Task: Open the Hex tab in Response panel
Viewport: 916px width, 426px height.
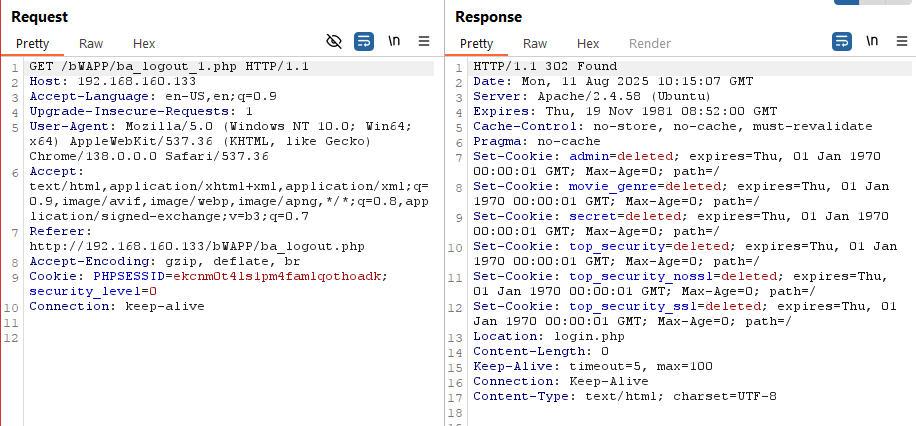Action: [588, 44]
